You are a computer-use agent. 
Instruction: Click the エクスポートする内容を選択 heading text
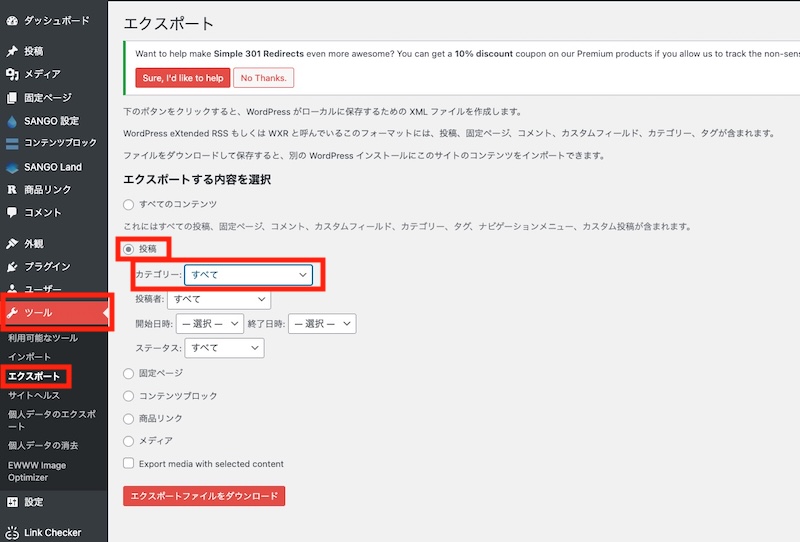(x=197, y=180)
